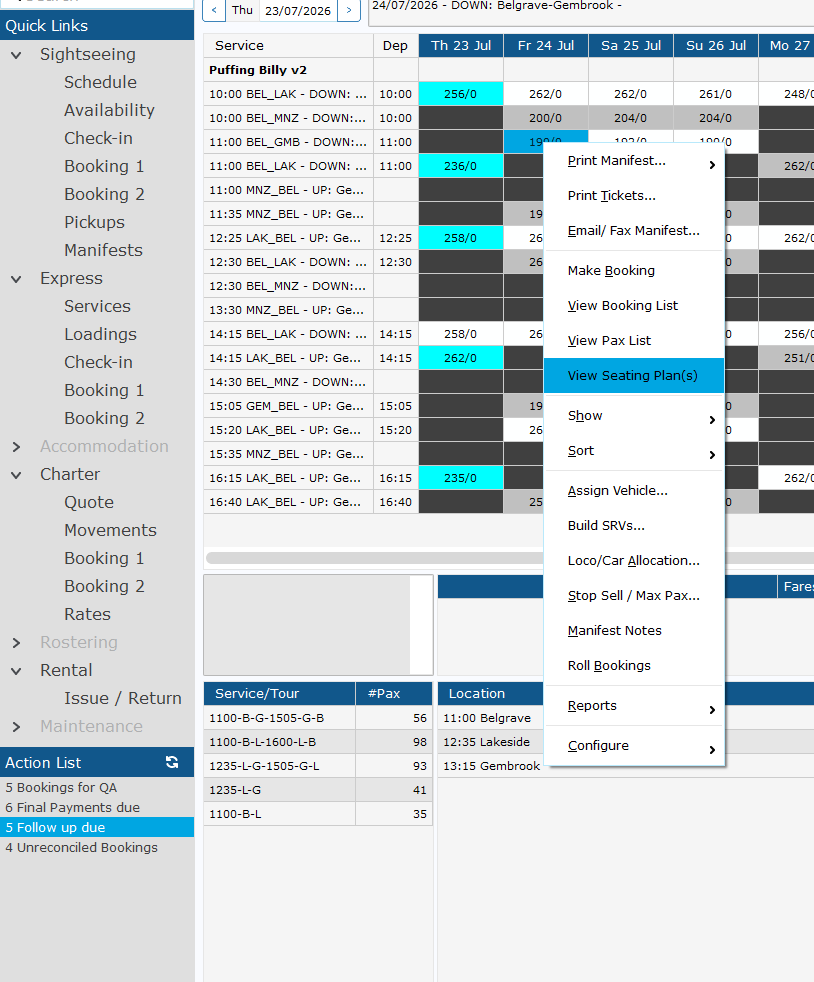This screenshot has width=814, height=982.
Task: Open Print Manifest submenu arrow
Action: (x=712, y=165)
